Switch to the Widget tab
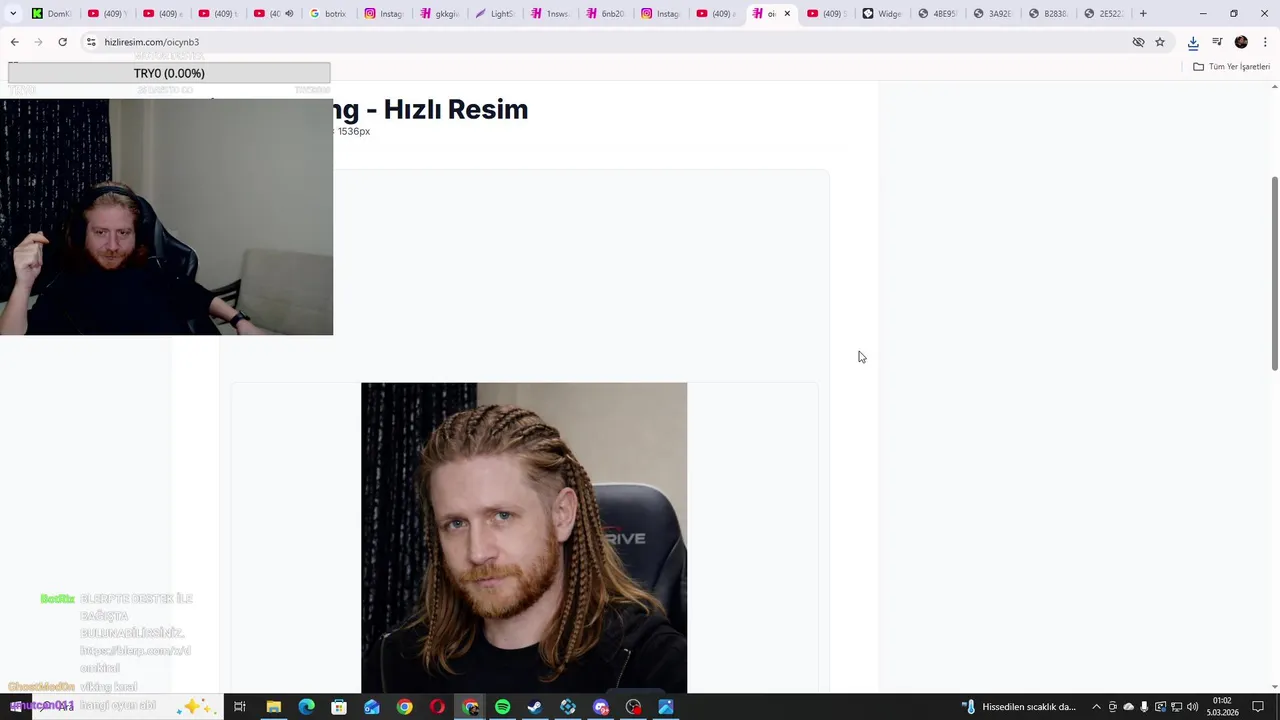1280x720 pixels. pyautogui.click(x=881, y=14)
